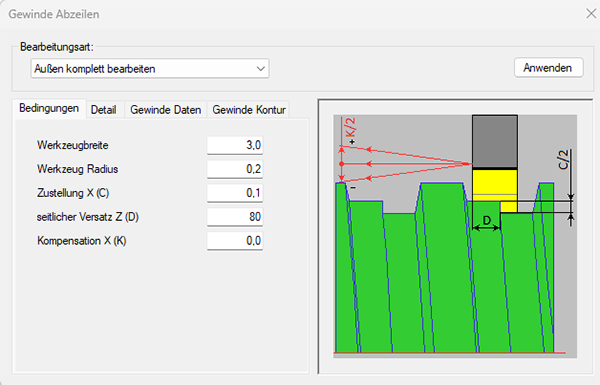Click the gray tool holder in diagram

coord(495,141)
